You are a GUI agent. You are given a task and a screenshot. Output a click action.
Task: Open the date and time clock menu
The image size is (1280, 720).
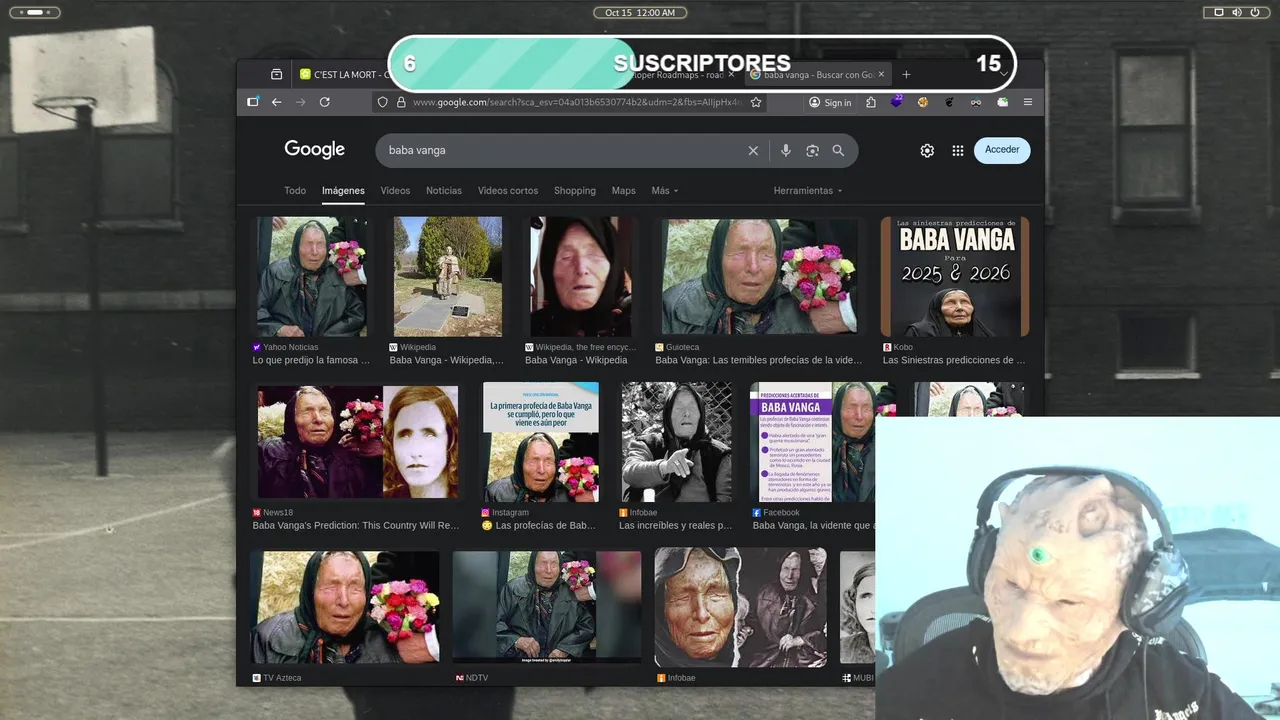point(640,12)
